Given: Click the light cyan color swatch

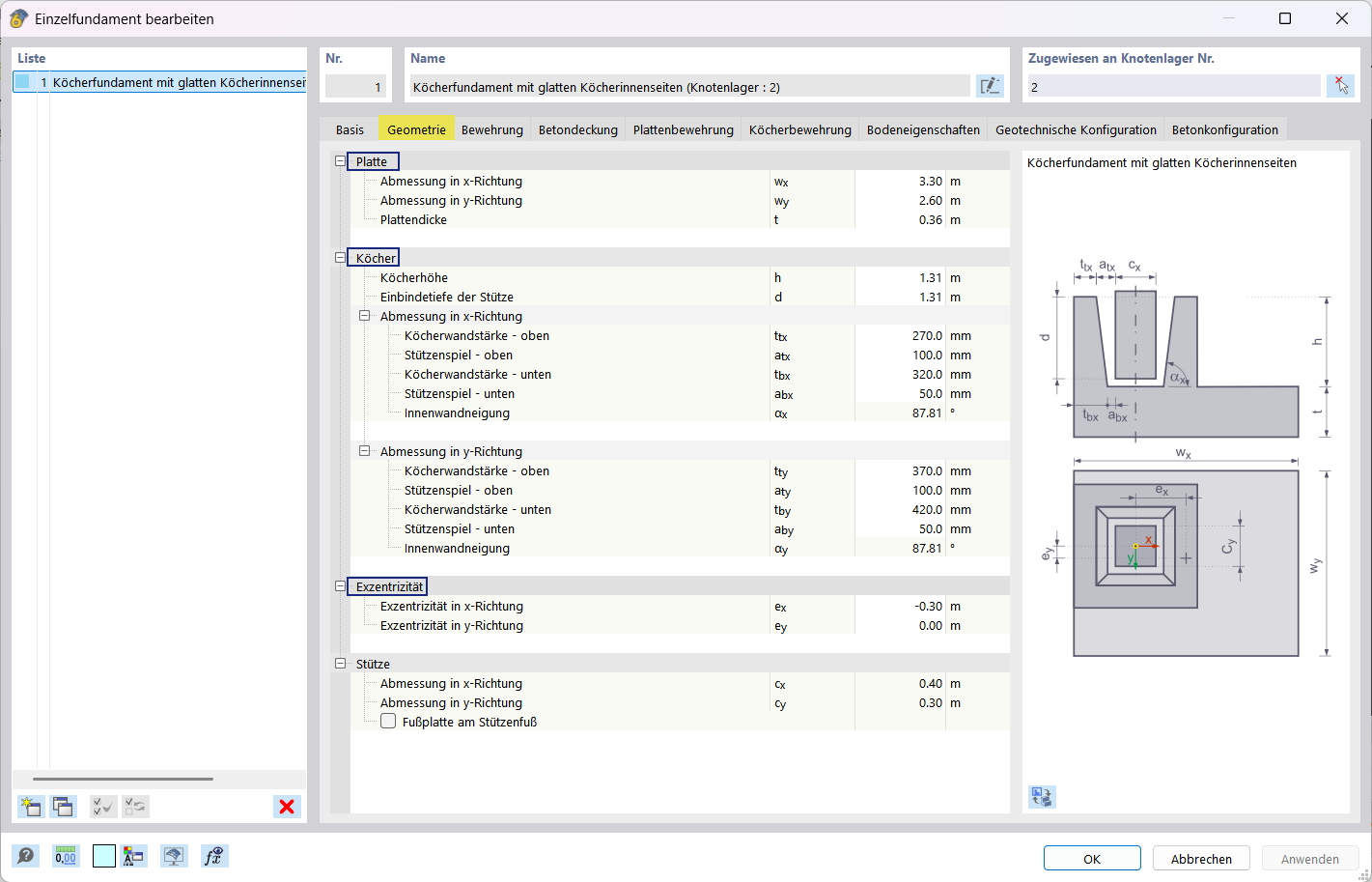Looking at the screenshot, I should (104, 856).
